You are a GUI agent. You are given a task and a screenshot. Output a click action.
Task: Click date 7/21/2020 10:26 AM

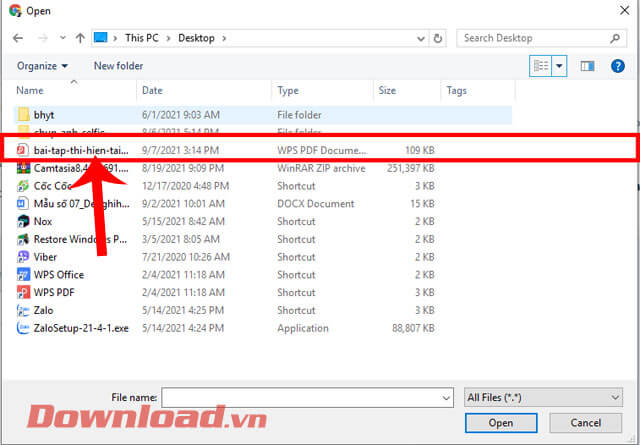click(186, 257)
